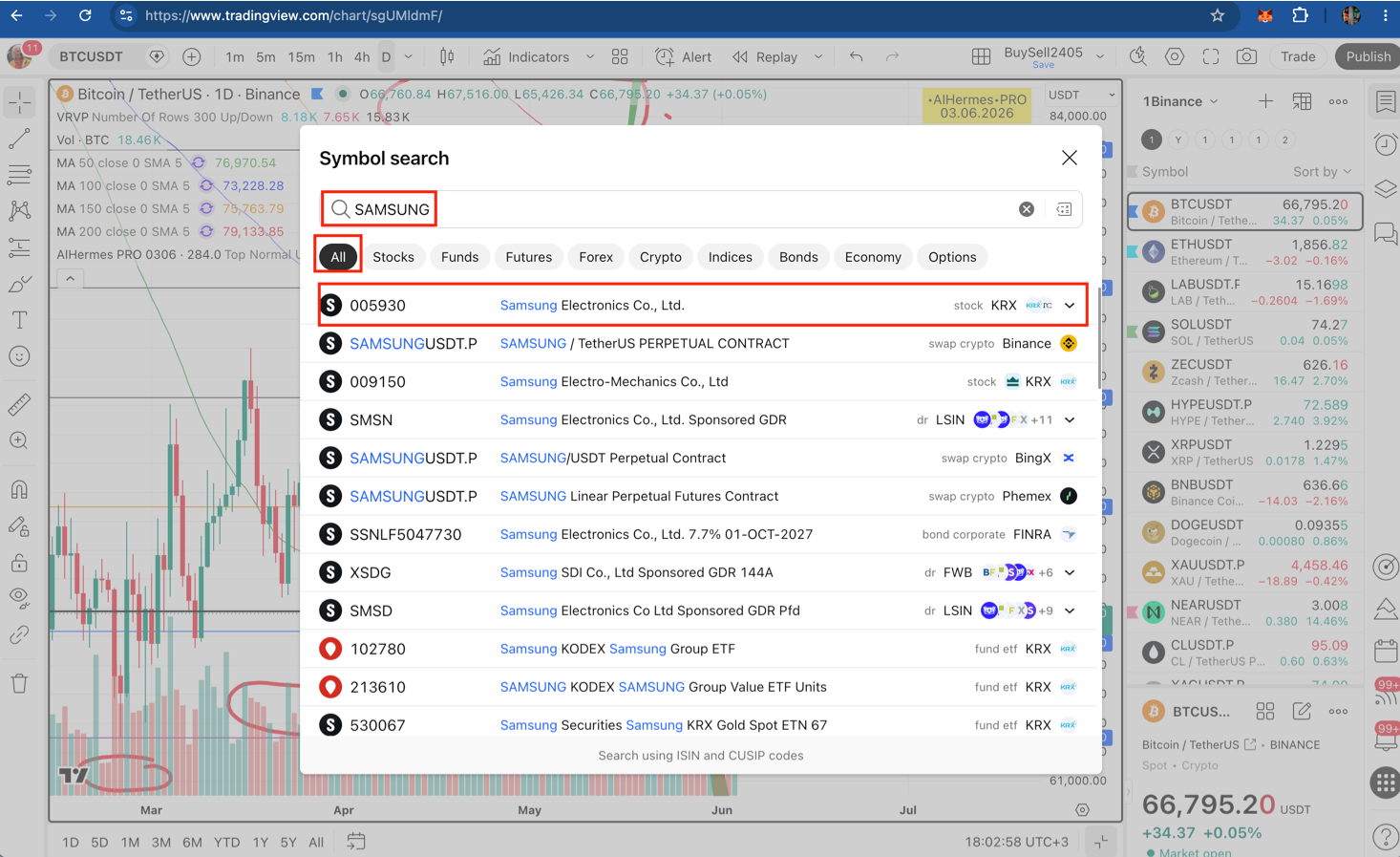Select the Stocks filter tab
The image size is (1400, 857).
coord(393,257)
